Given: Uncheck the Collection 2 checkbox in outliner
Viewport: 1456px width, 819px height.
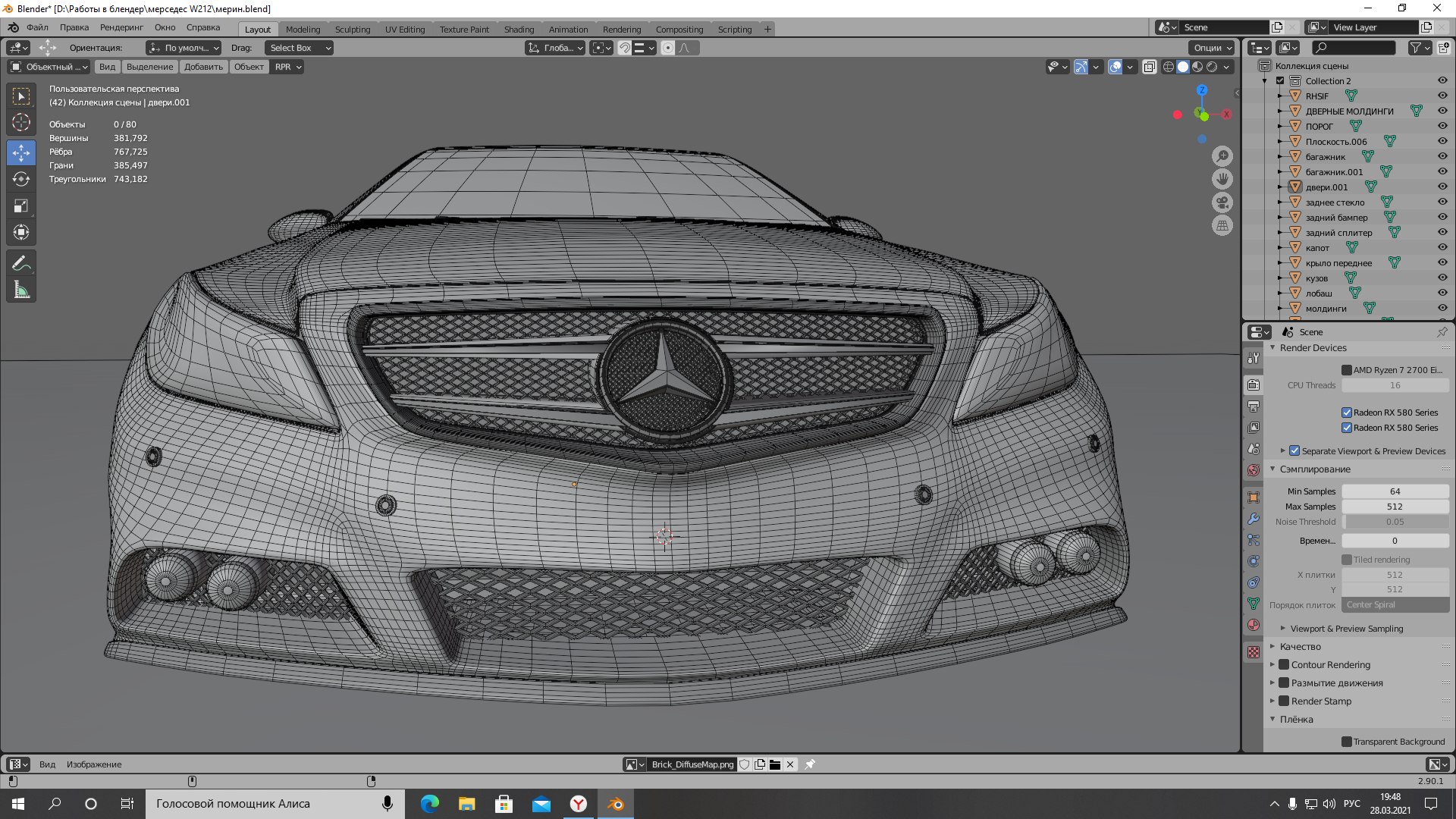Looking at the screenshot, I should pyautogui.click(x=1280, y=80).
